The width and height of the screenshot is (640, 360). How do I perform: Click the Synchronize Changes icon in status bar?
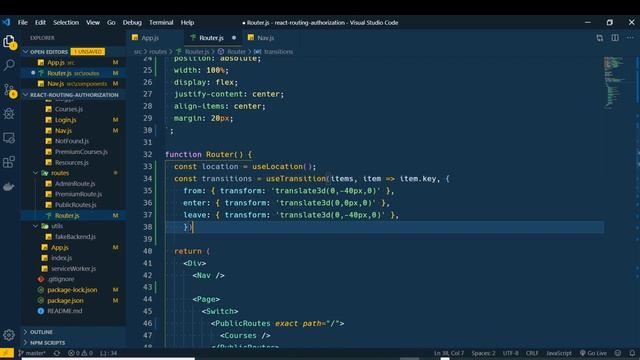point(57,353)
